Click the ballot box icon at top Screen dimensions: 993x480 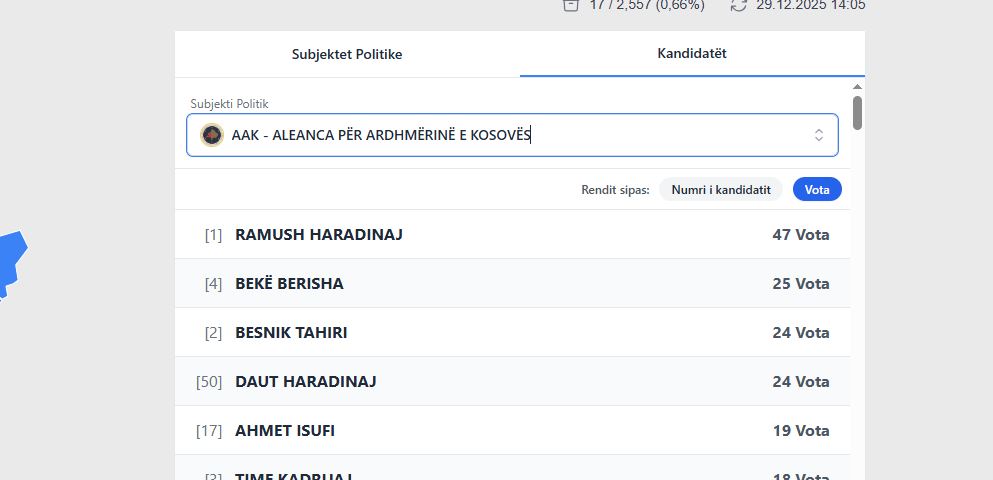[x=571, y=5]
